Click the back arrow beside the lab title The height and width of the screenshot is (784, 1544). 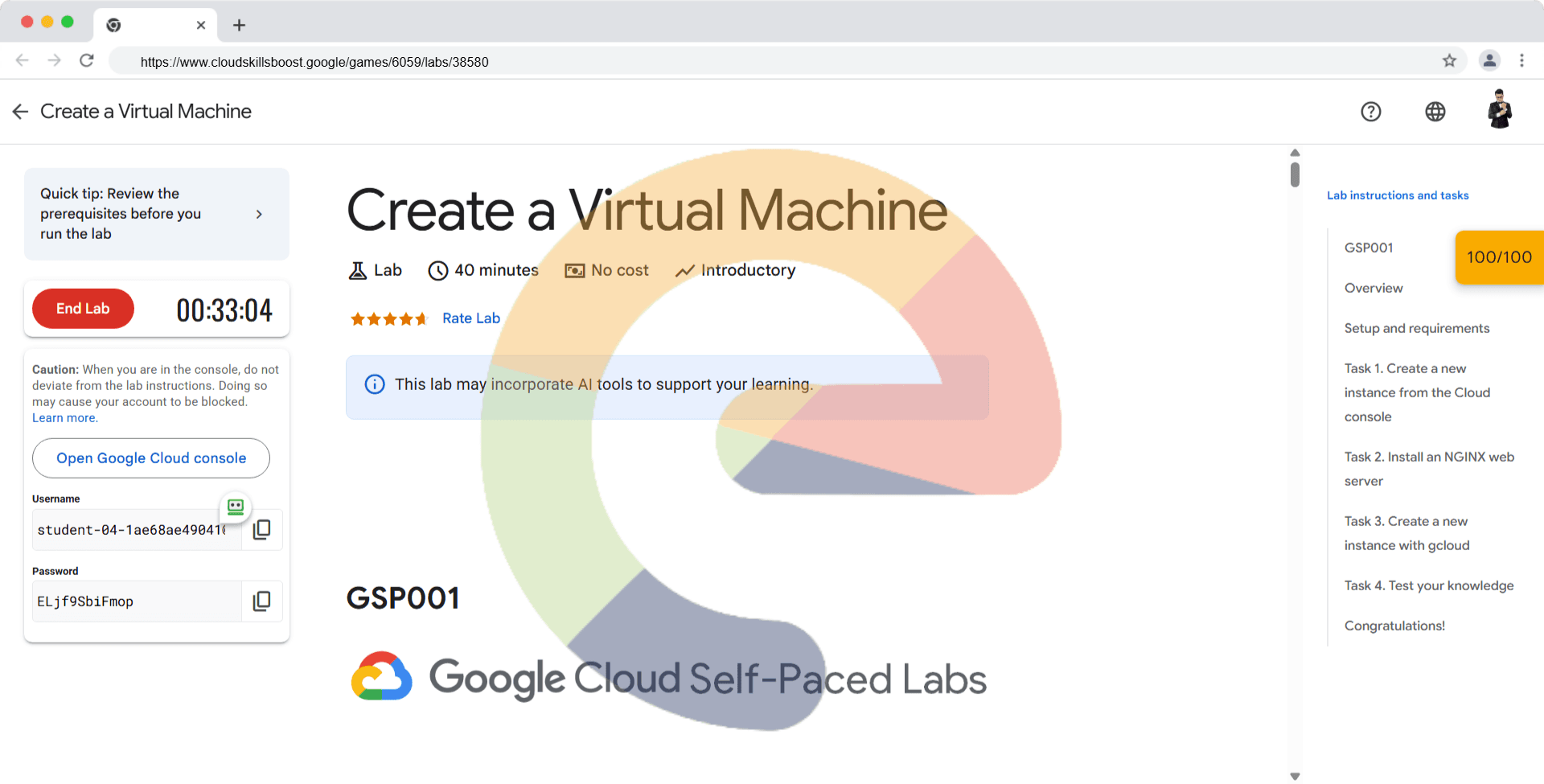tap(21, 112)
